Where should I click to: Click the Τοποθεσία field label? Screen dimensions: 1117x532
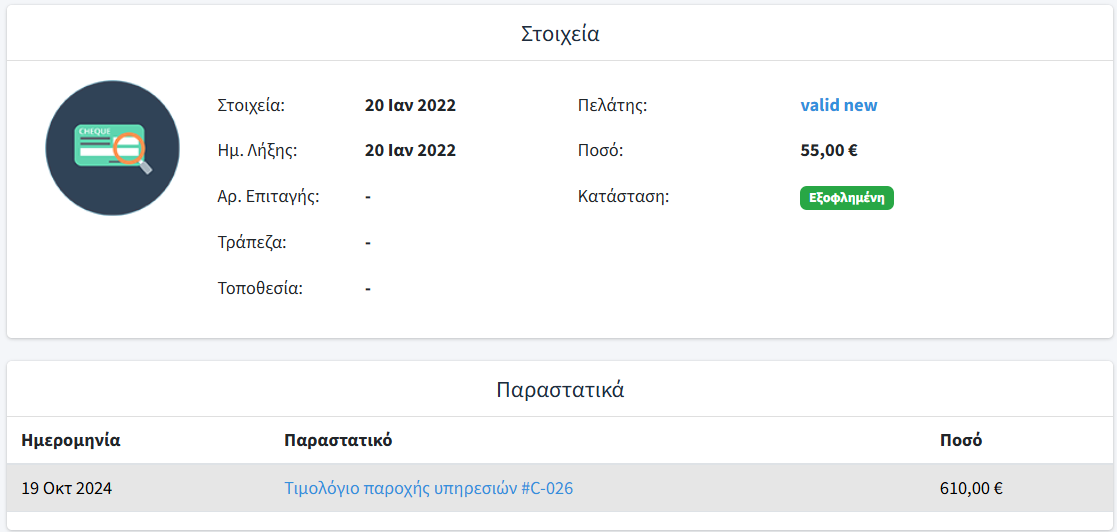(x=260, y=289)
